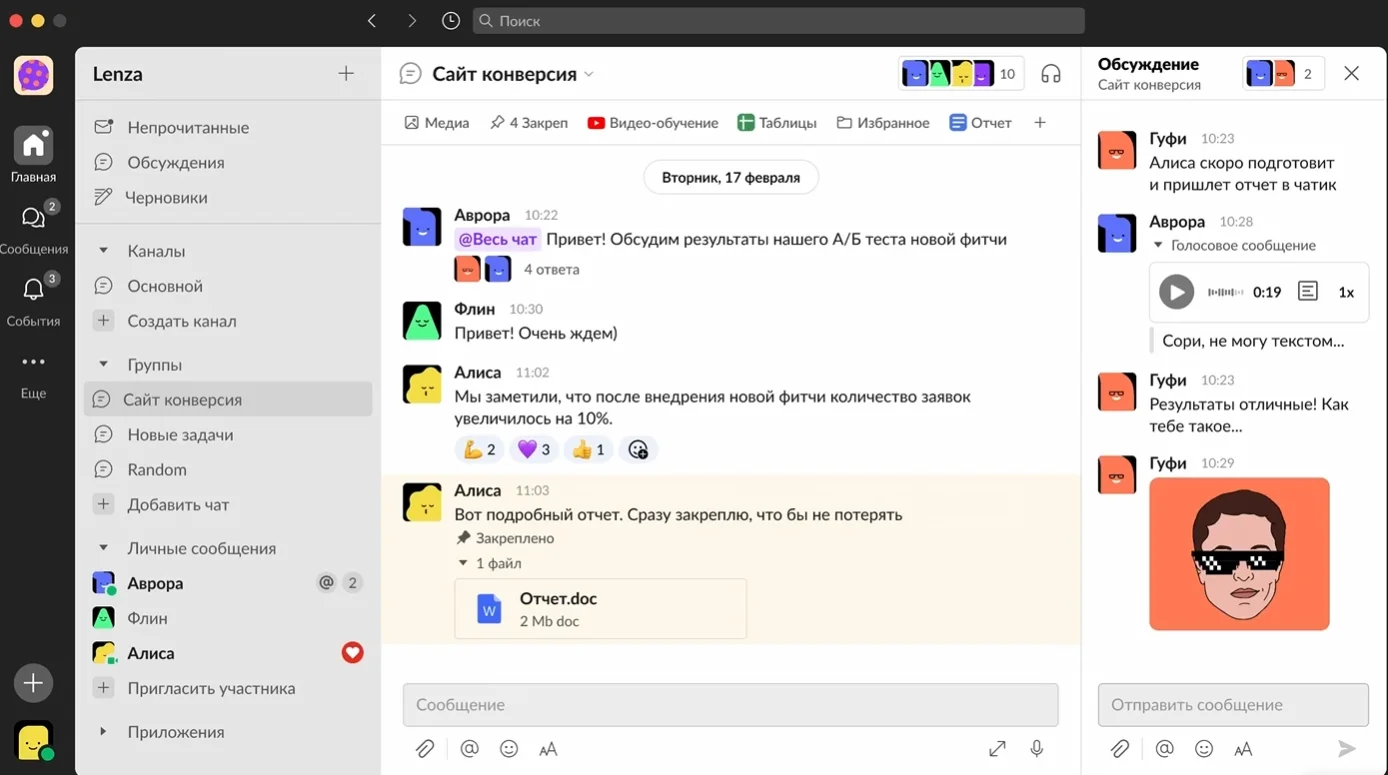Screen dimensions: 1388x775
Task: Click the add reaction icon under Алиса's message
Action: click(638, 450)
